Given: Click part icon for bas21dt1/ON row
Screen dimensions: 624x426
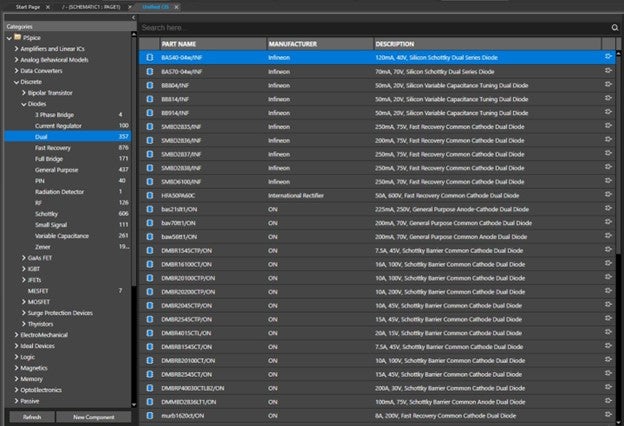Looking at the screenshot, I should pyautogui.click(x=150, y=209).
